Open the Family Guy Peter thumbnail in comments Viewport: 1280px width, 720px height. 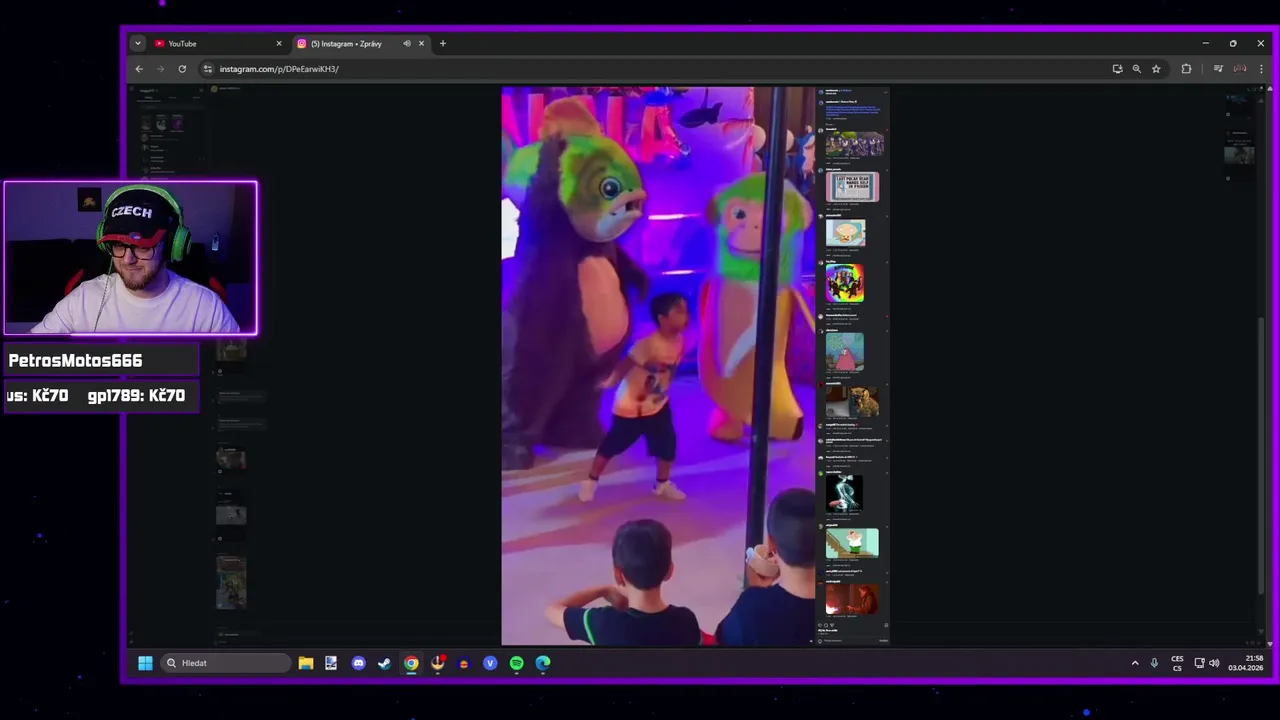pos(852,543)
